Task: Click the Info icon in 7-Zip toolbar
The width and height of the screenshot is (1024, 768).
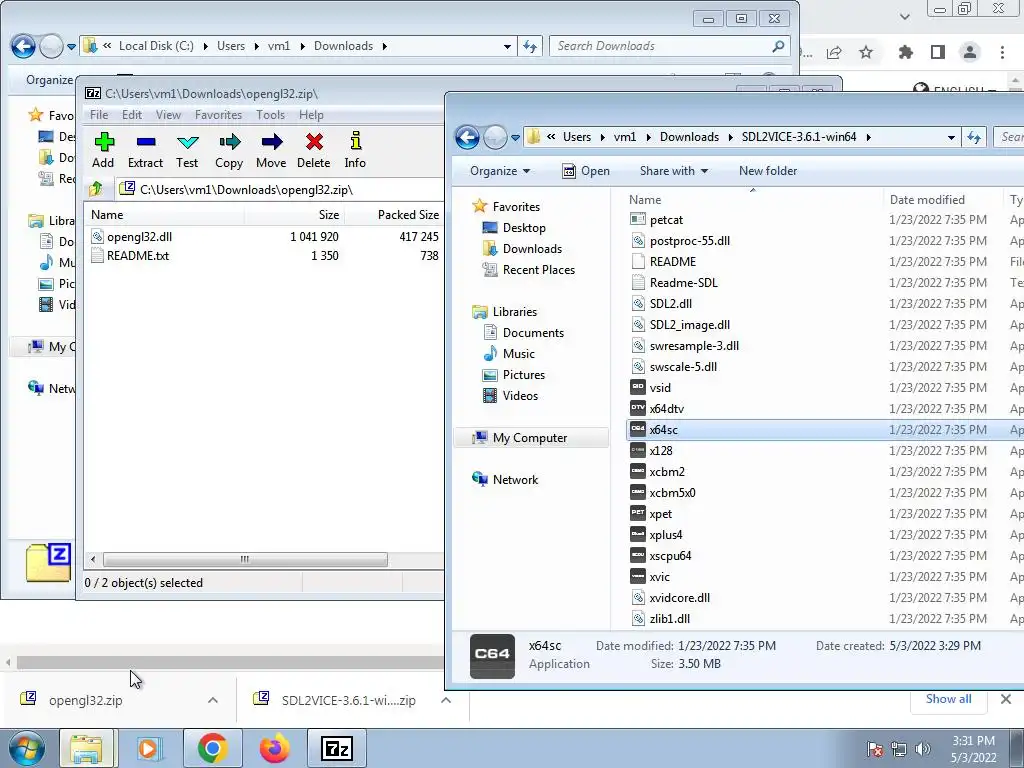Action: click(x=355, y=151)
